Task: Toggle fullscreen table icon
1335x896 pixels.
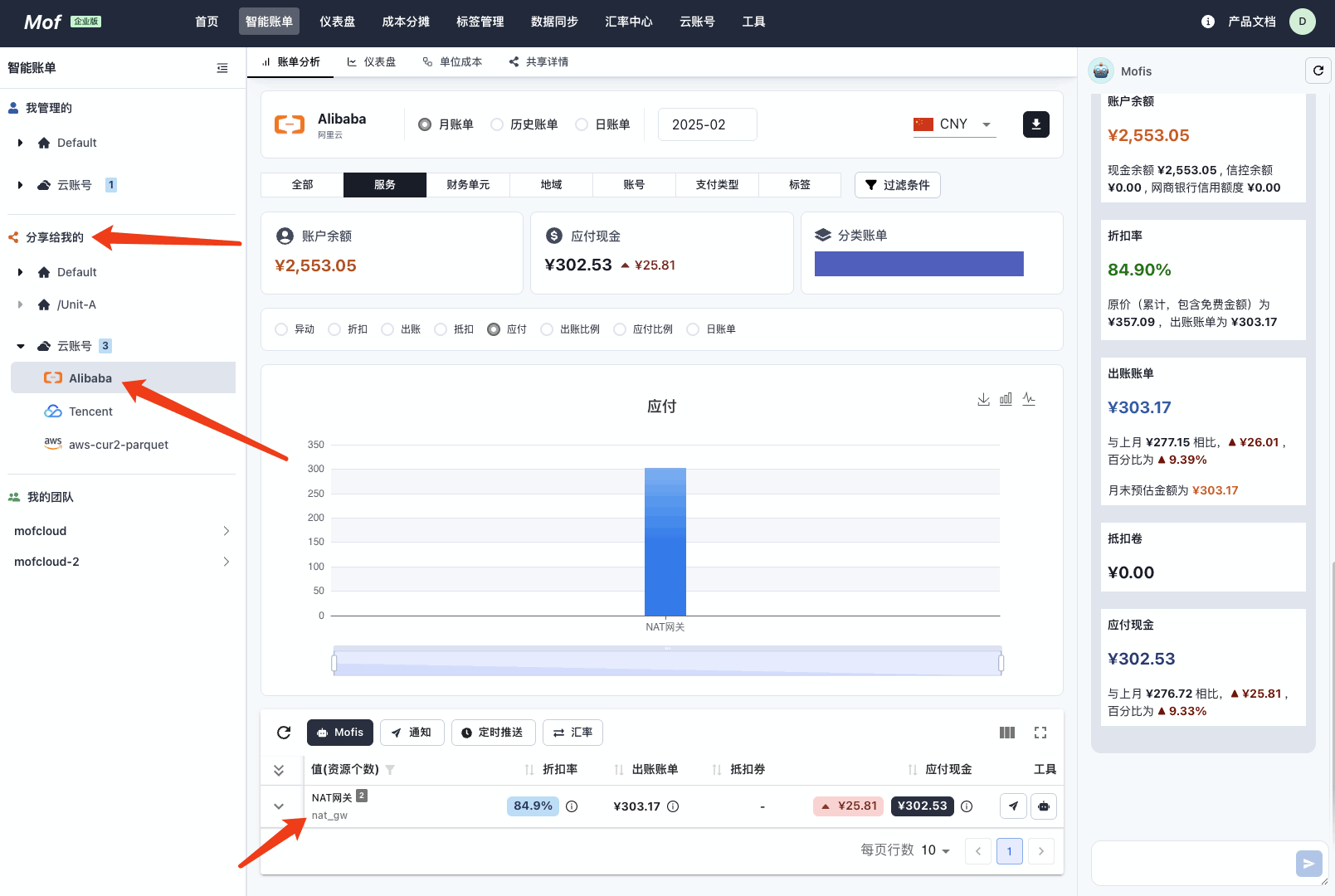Action: (x=1040, y=733)
